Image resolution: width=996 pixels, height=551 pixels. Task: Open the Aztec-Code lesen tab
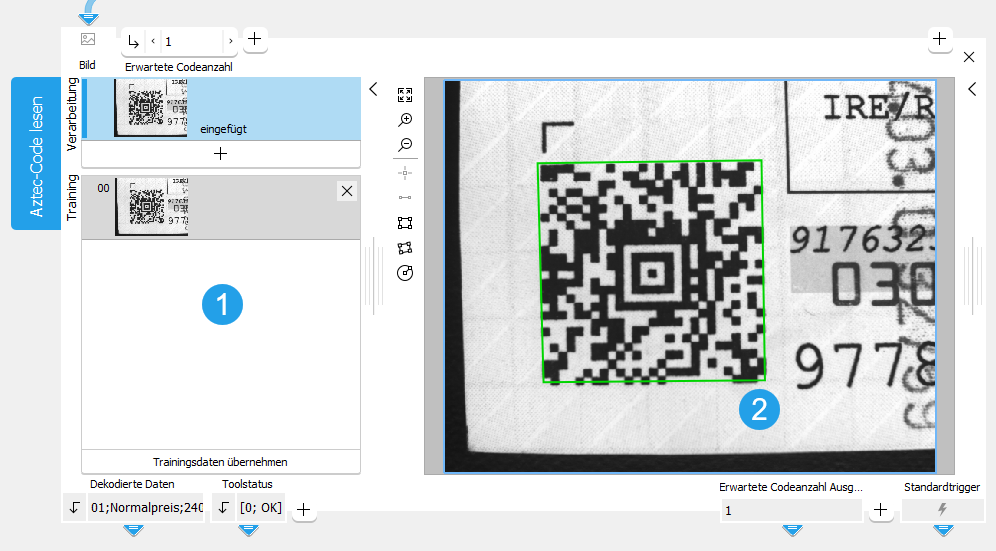(x=36, y=154)
